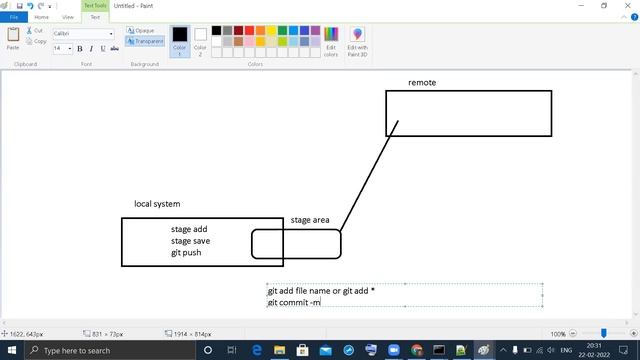Screen dimensions: 640x360
Task: Select the Text tab under Text Tools
Action: click(95, 17)
